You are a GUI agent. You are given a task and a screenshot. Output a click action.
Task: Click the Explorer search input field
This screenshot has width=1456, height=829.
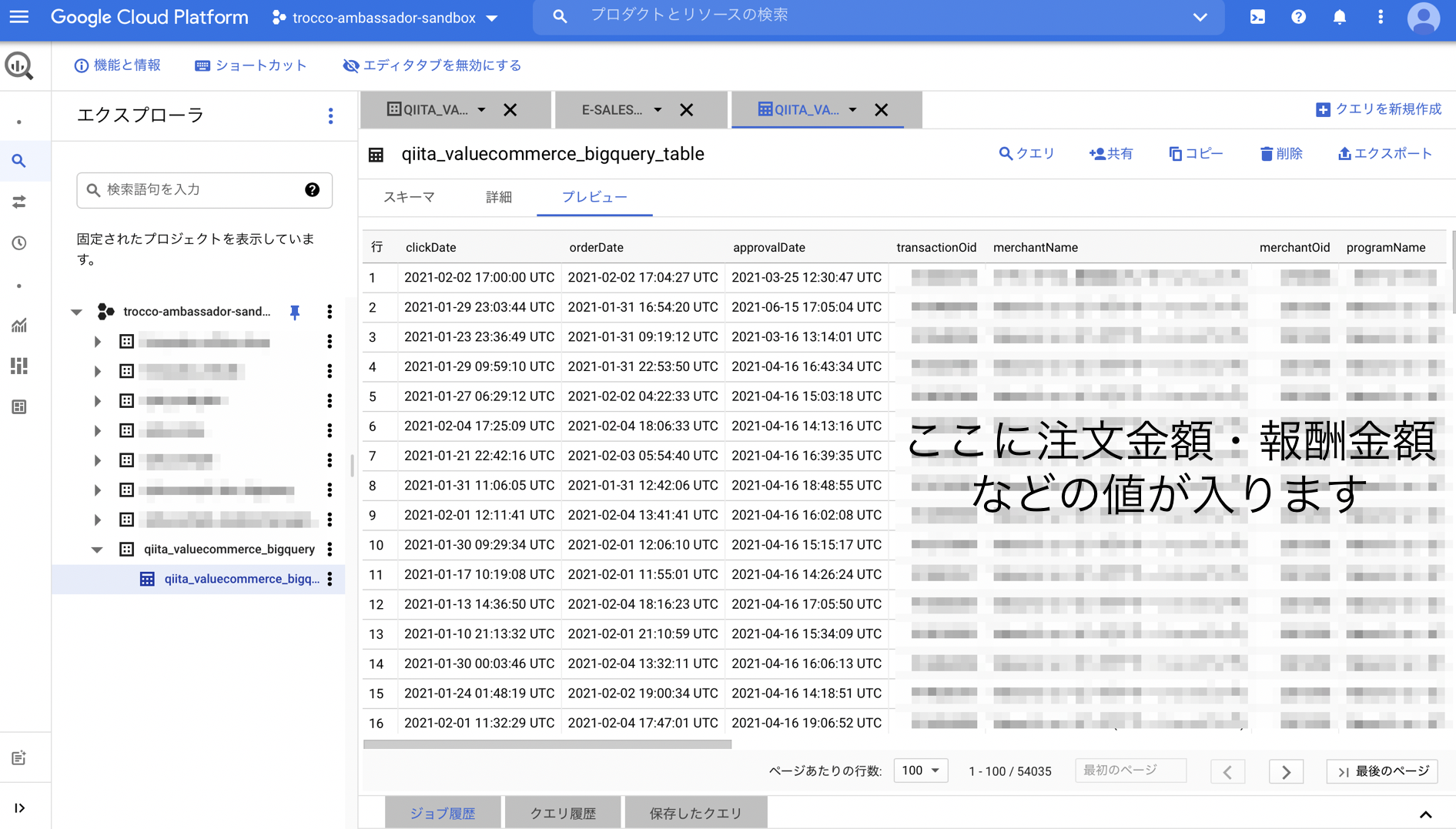[204, 189]
